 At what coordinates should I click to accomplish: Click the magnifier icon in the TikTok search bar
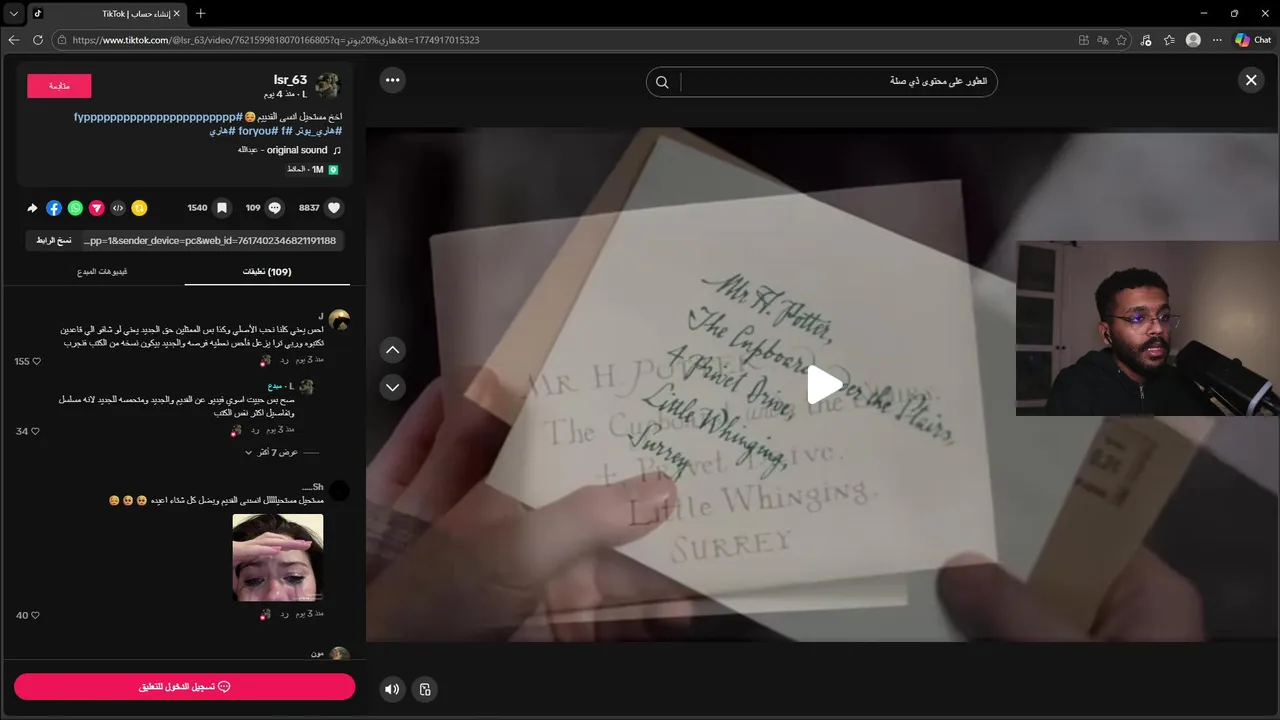coord(662,82)
